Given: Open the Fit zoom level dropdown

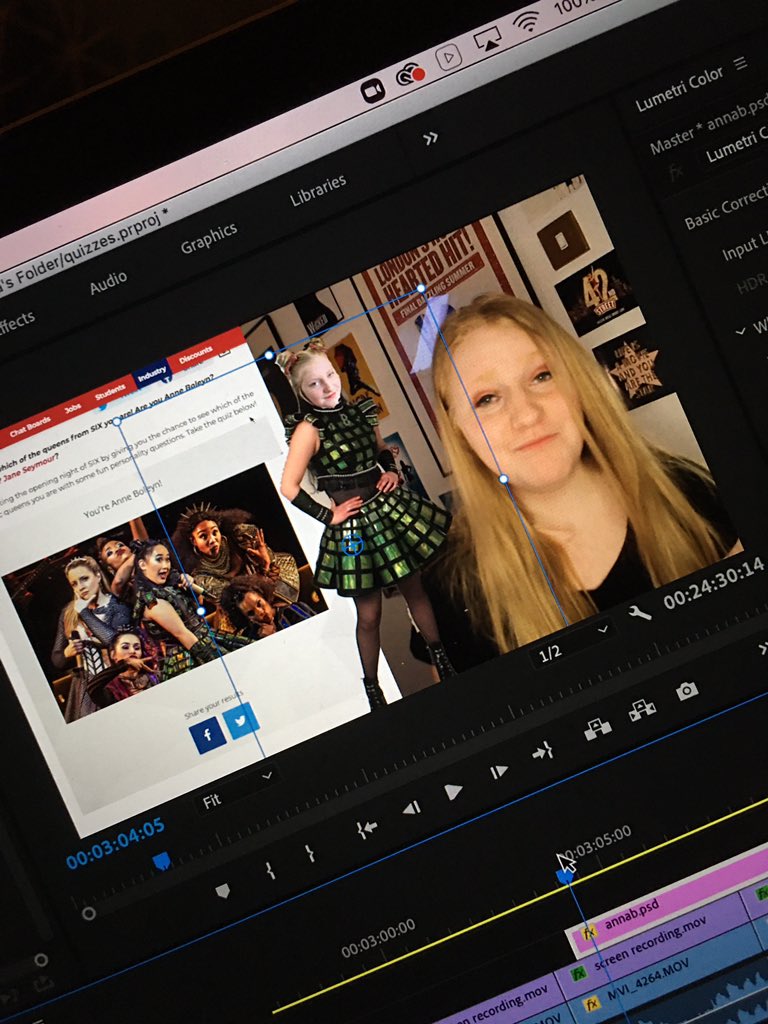Looking at the screenshot, I should coord(236,790).
